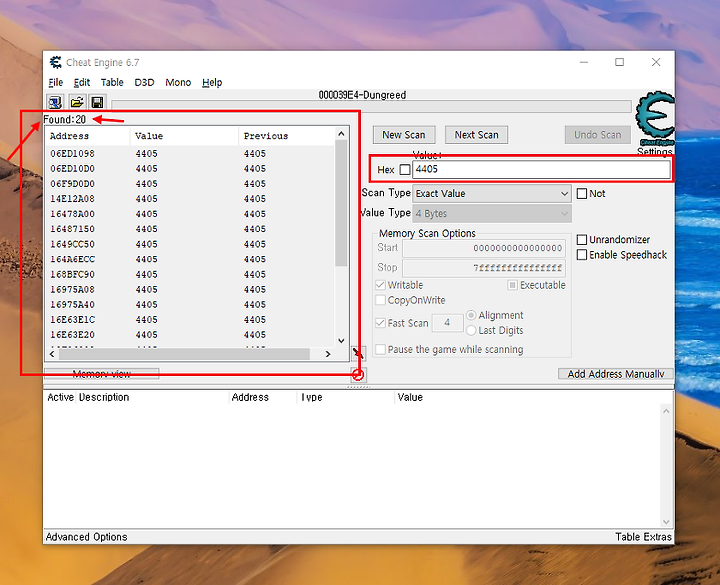Click the Type column header in address table
Screen dimensions: 720x585
[x=345, y=397]
